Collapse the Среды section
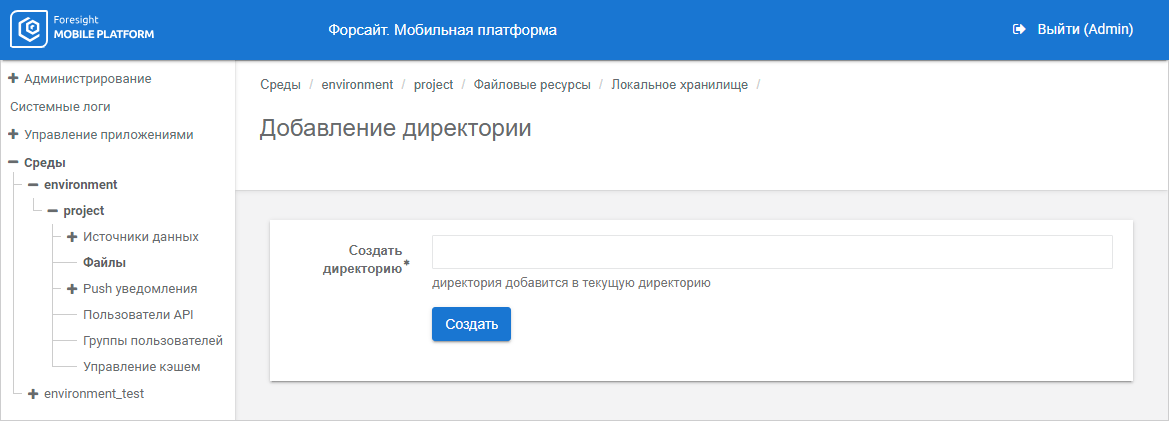Screen dimensions: 1169x421 point(14,162)
